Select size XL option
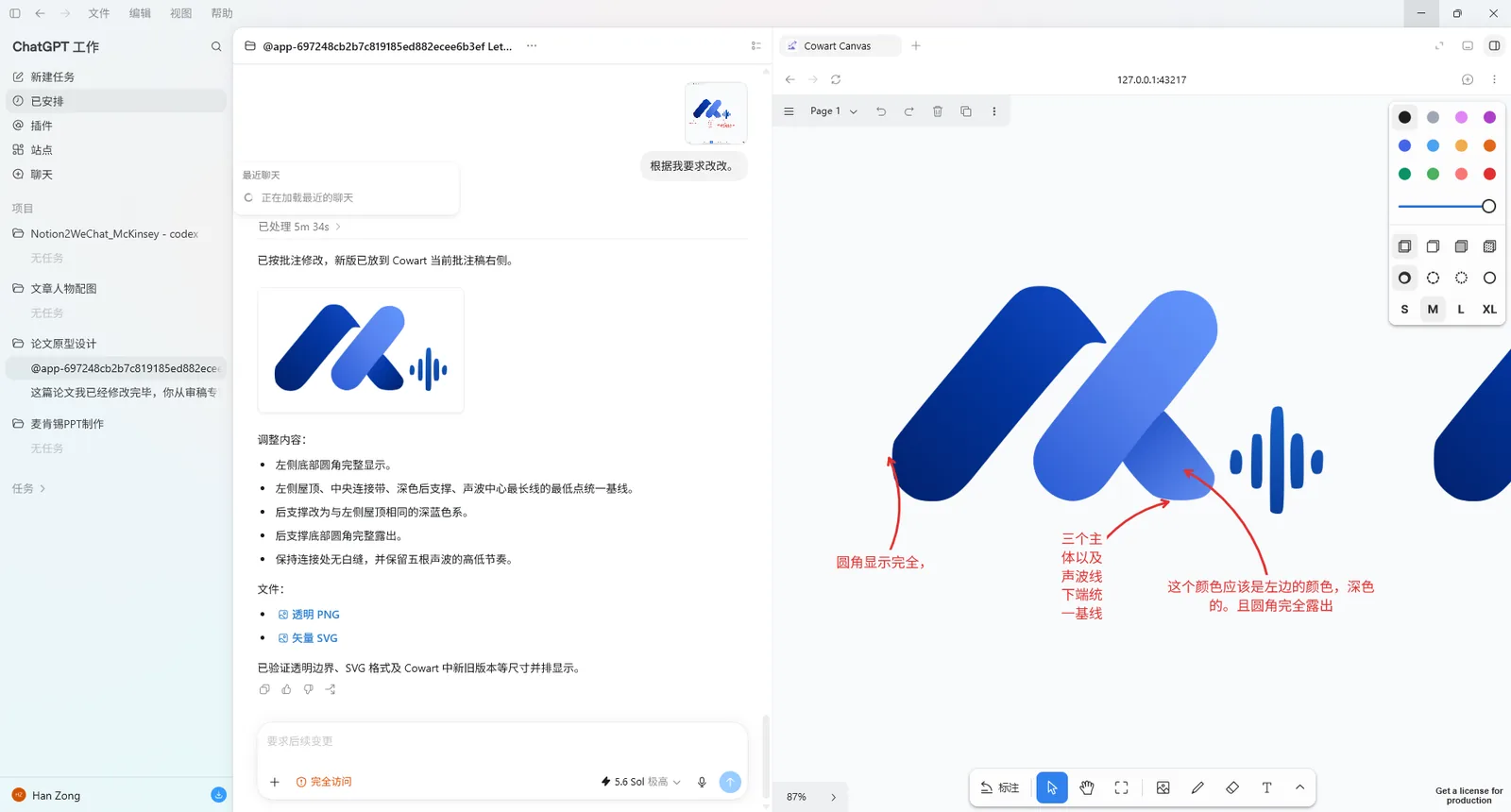The width and height of the screenshot is (1511, 812). pos(1489,309)
